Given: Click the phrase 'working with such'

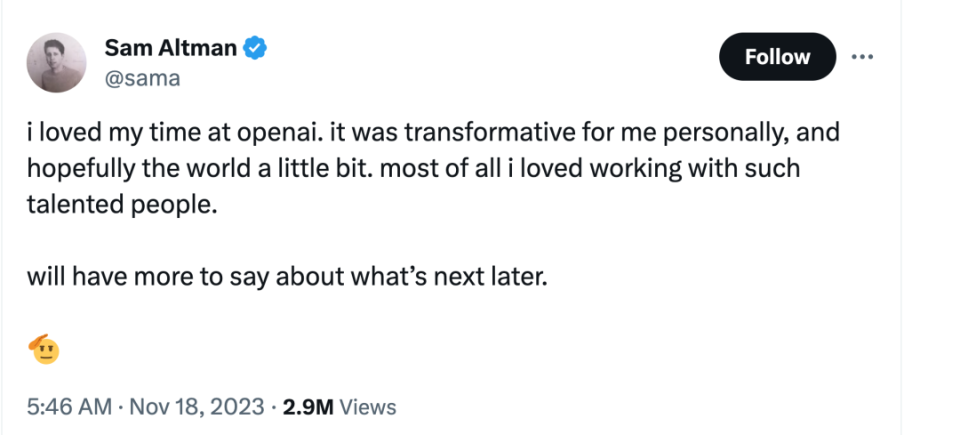Looking at the screenshot, I should point(716,167).
